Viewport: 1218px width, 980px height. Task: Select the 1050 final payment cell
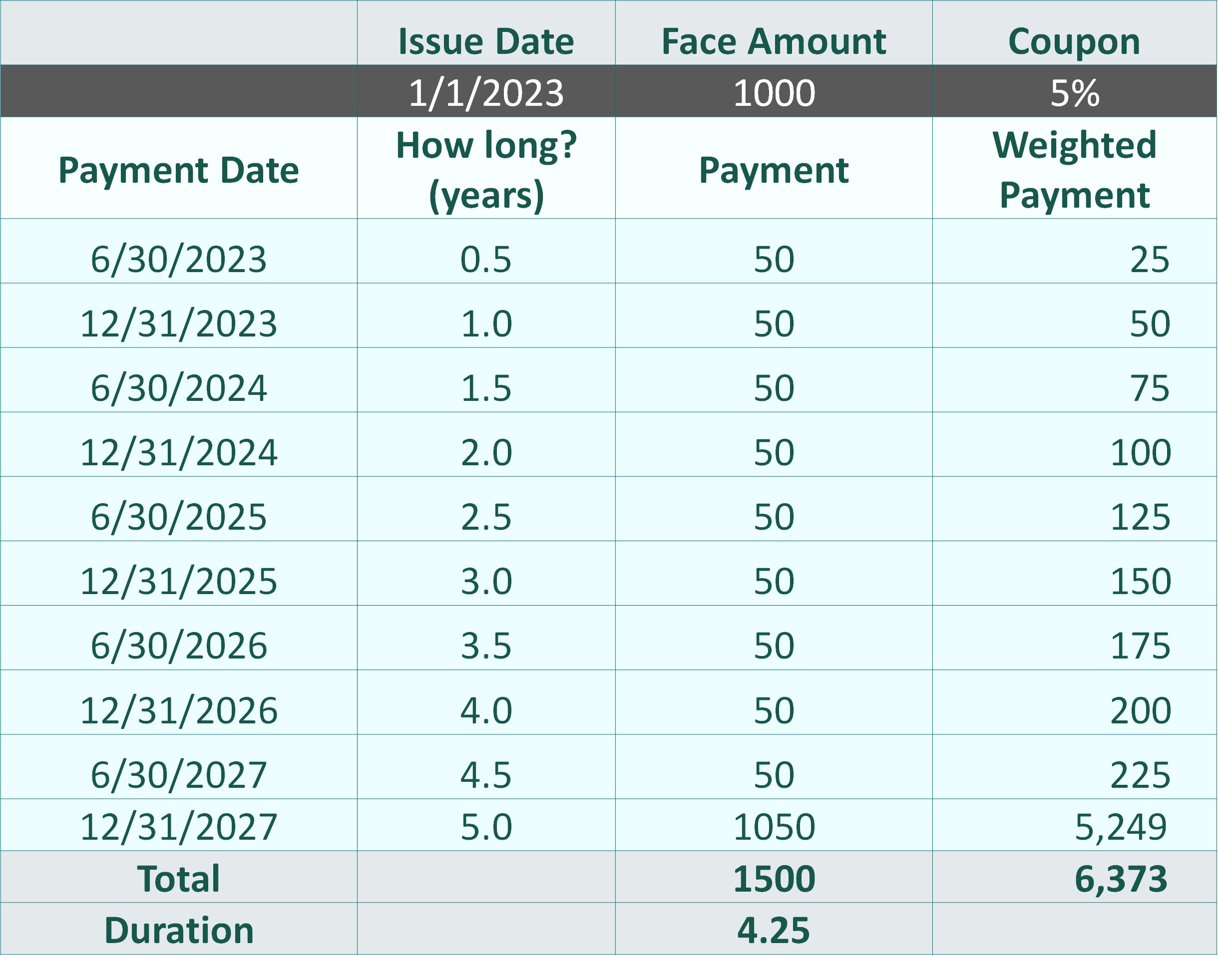pos(774,825)
